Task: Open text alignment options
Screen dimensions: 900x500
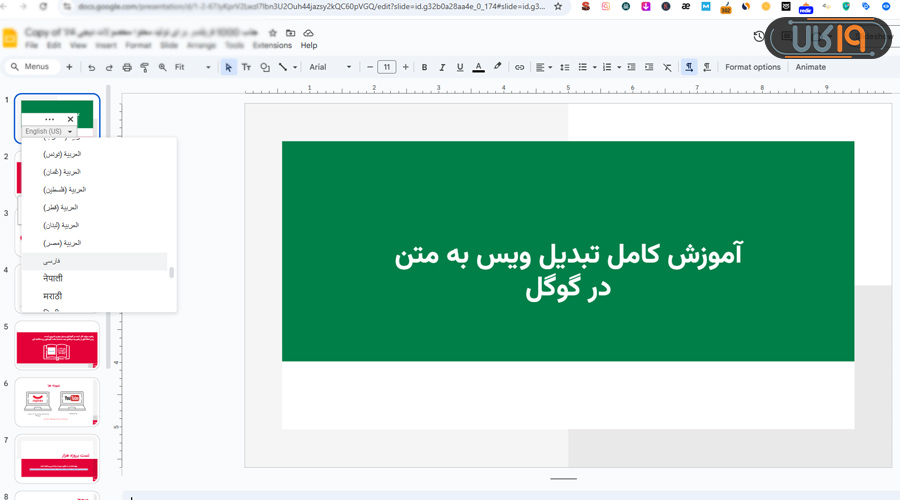Action: (540, 67)
